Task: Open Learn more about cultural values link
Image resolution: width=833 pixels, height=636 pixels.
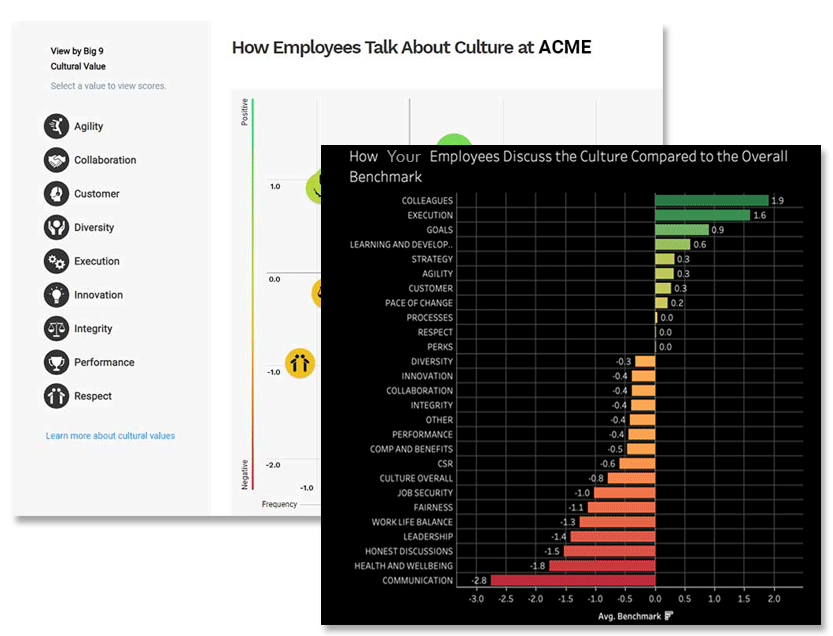Action: 110,436
